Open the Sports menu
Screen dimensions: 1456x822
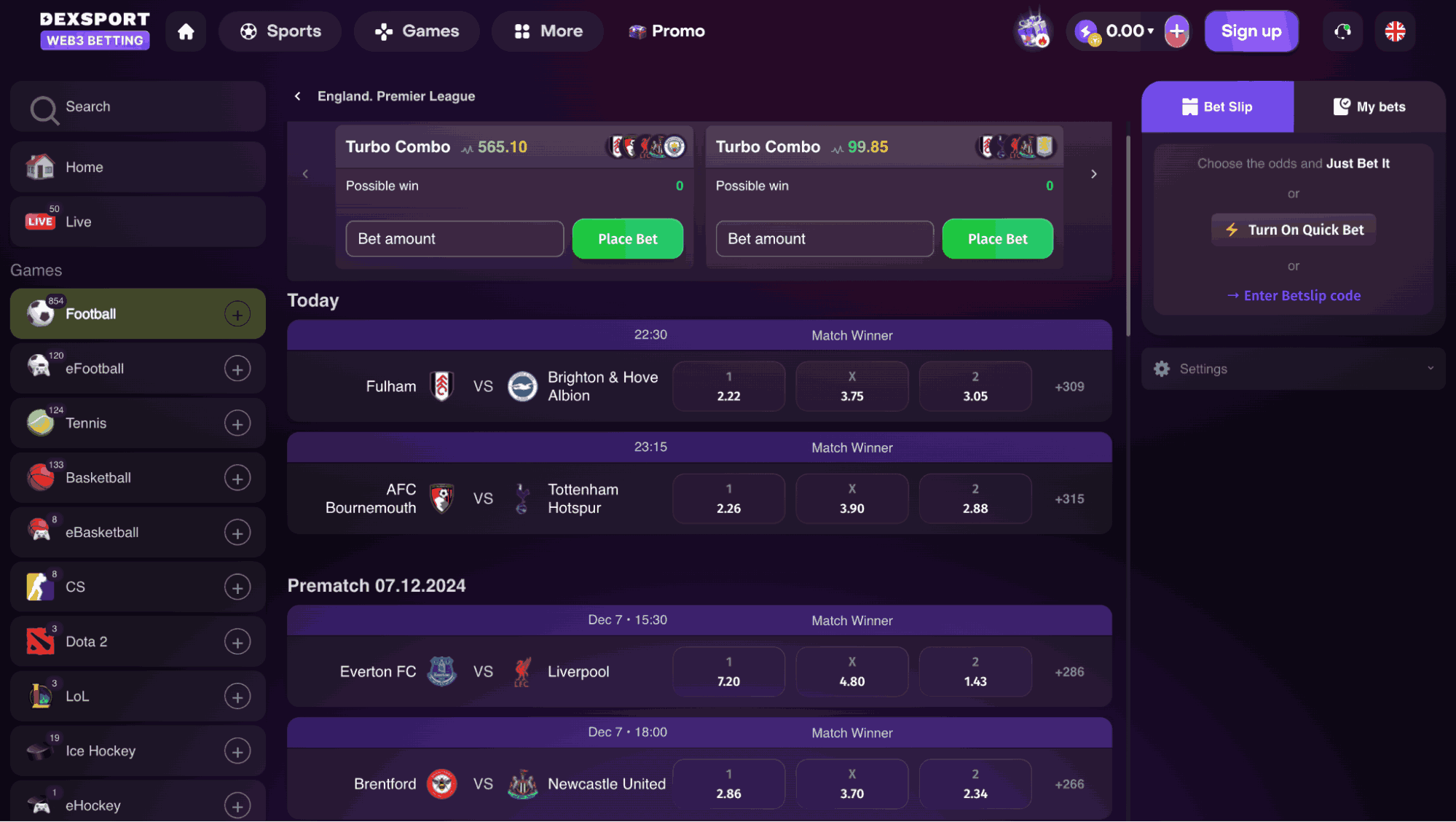280,31
